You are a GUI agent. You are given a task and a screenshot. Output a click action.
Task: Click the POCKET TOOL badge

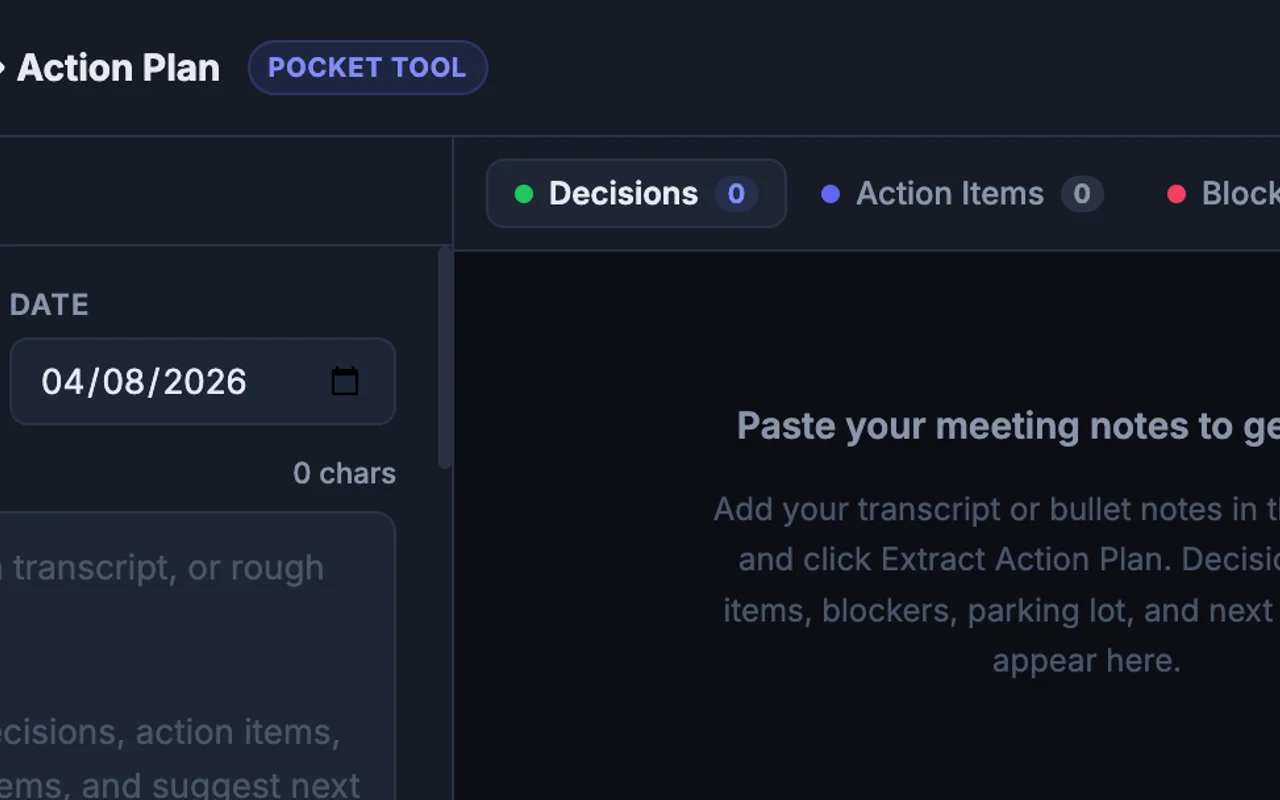click(x=368, y=67)
